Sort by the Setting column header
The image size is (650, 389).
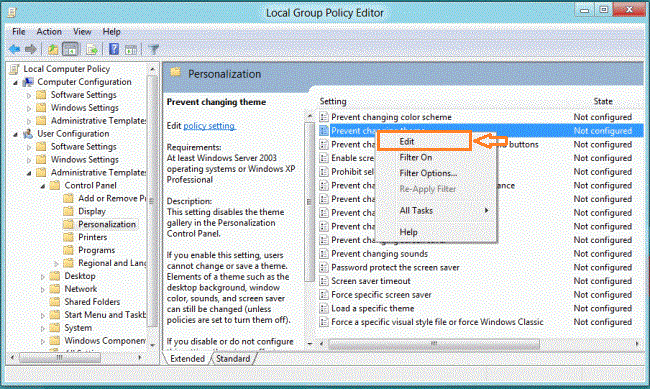[333, 101]
